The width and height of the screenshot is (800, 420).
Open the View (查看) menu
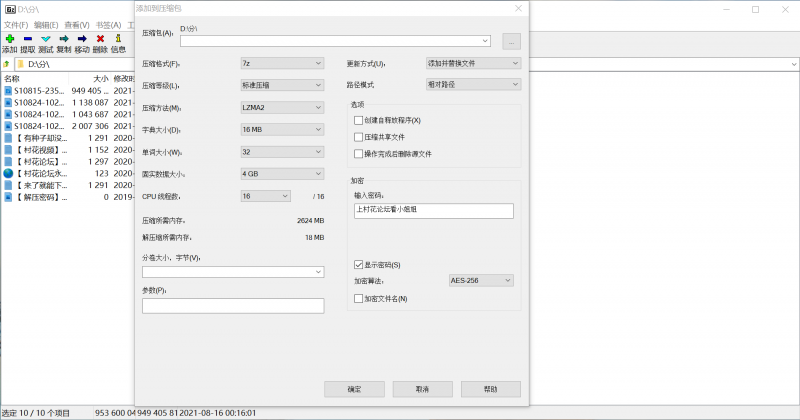point(74,24)
